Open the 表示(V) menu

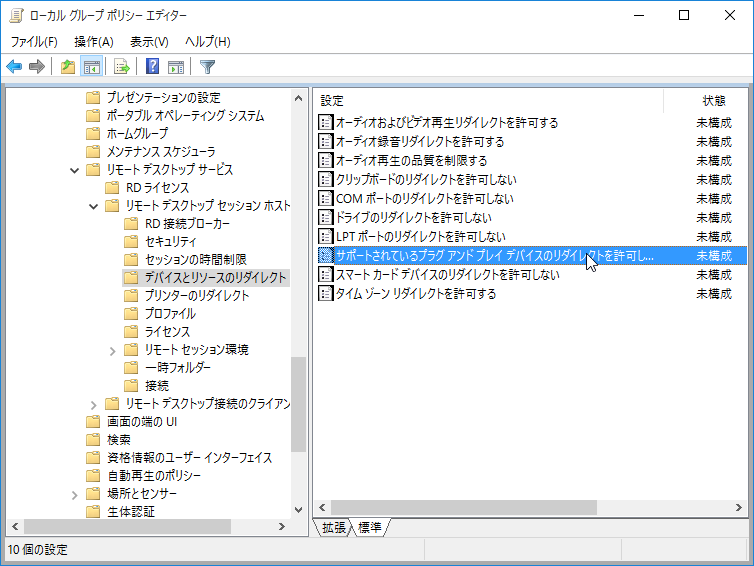149,42
